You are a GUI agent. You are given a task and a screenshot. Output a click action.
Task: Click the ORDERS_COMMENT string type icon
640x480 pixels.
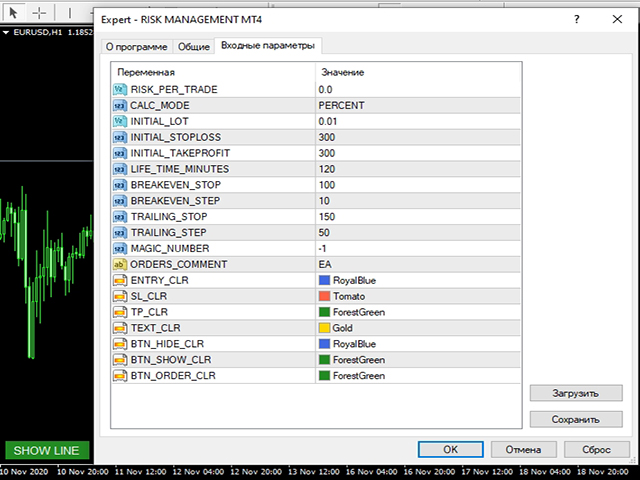[120, 264]
